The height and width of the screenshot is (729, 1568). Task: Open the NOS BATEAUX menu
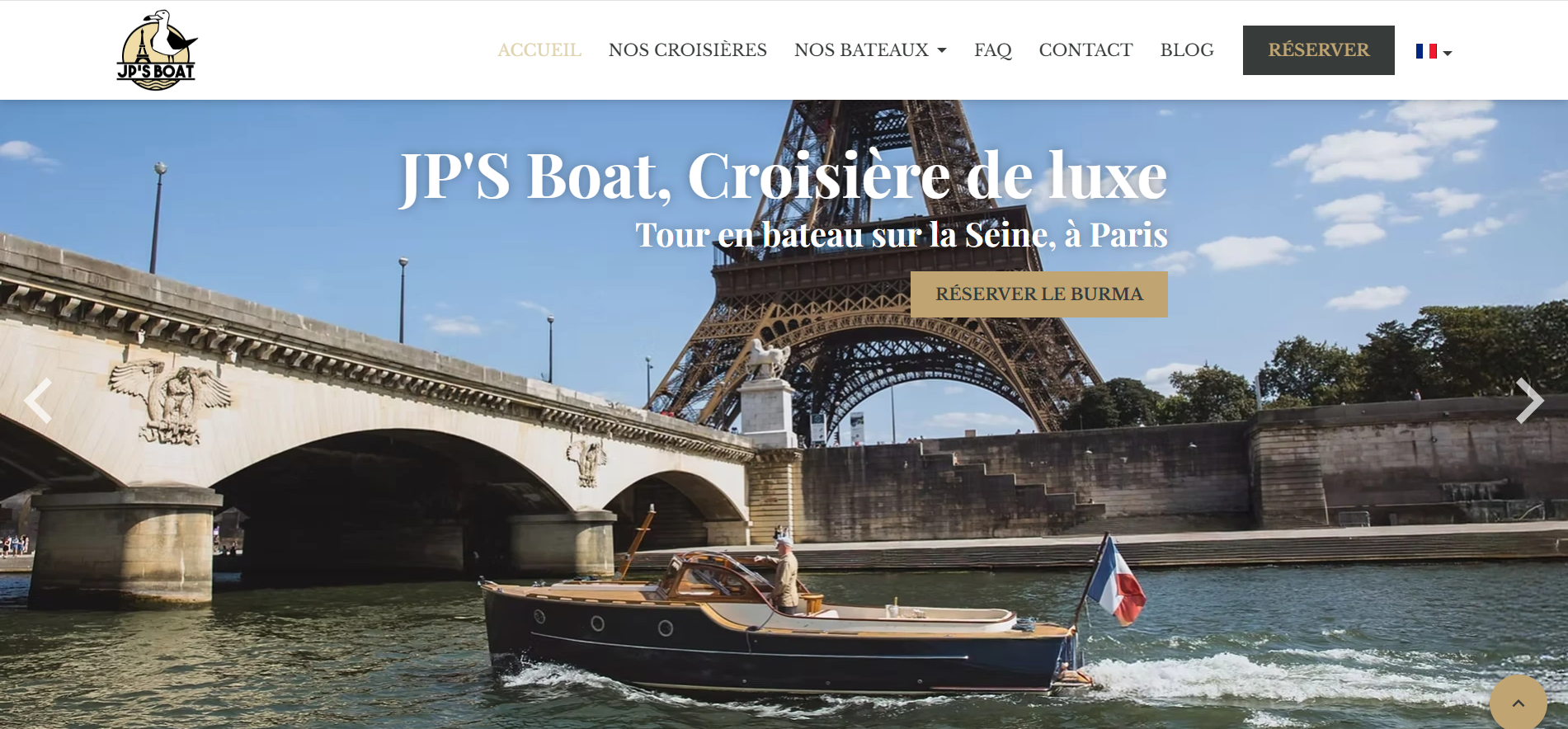[x=870, y=50]
